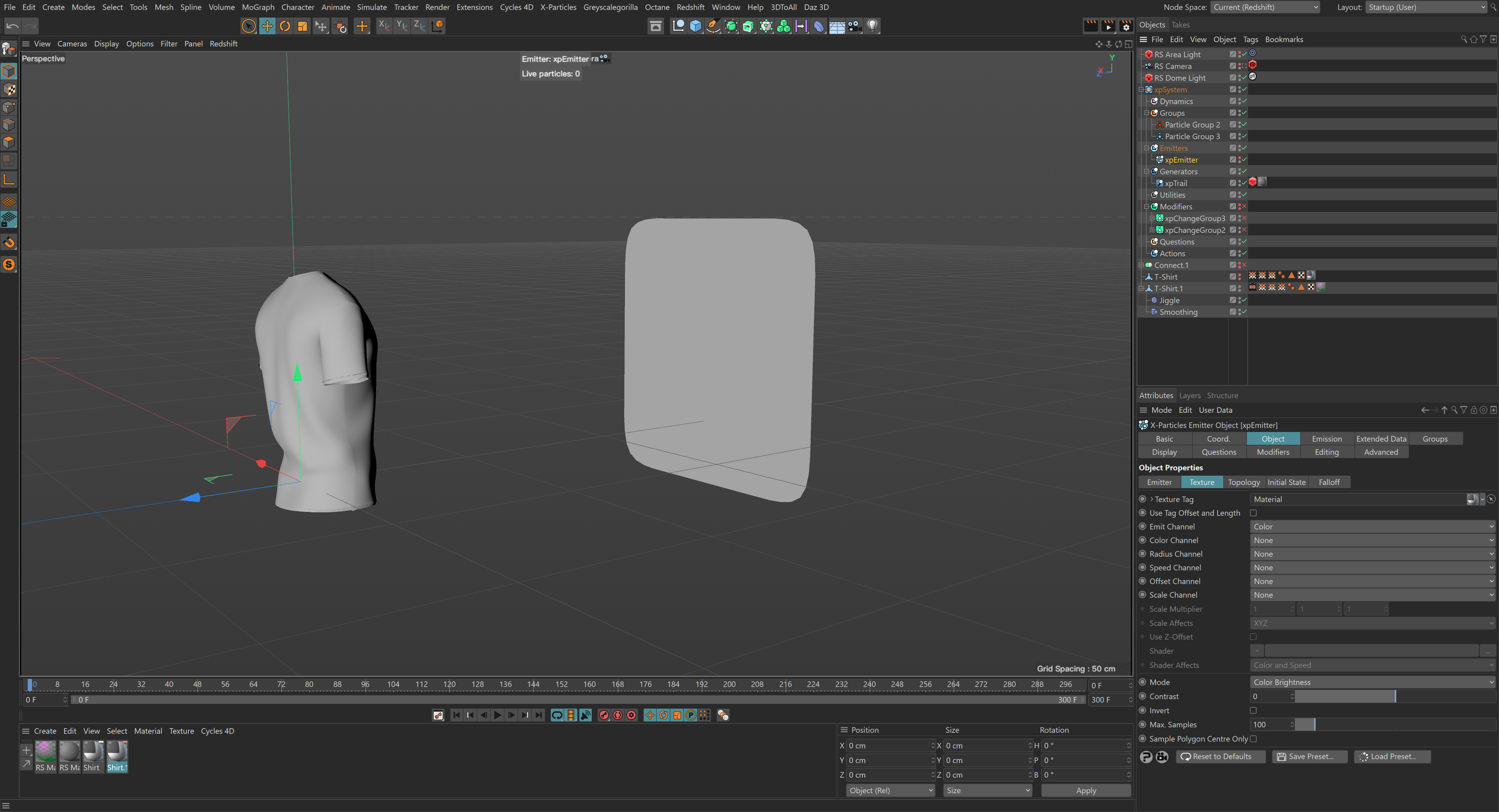Image resolution: width=1499 pixels, height=812 pixels.
Task: Click Reset to Defaults button
Action: 1221,757
